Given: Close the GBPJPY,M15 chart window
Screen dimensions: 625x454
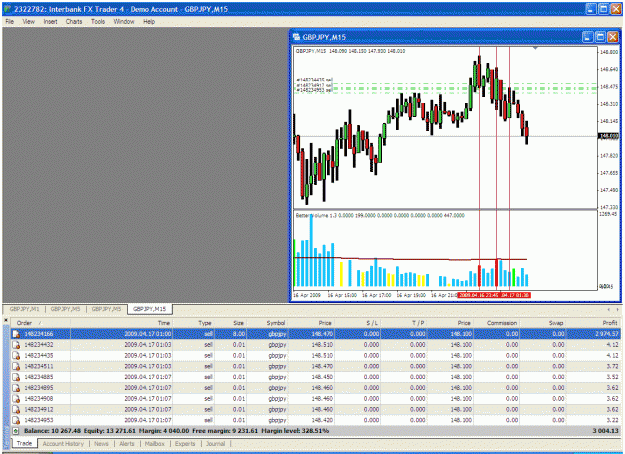Looking at the screenshot, I should click(x=613, y=37).
